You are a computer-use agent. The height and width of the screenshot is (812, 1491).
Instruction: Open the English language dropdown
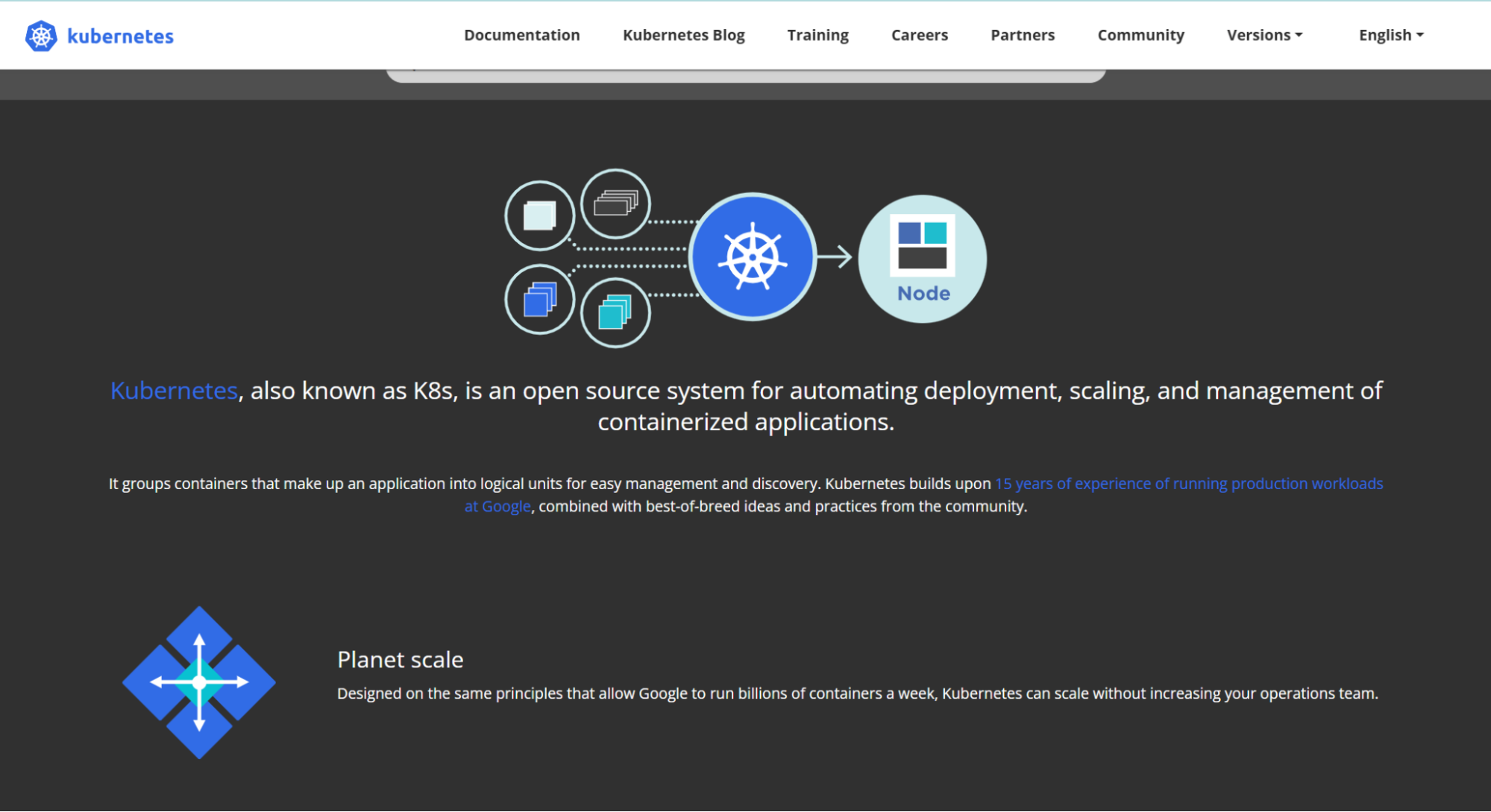point(1391,35)
